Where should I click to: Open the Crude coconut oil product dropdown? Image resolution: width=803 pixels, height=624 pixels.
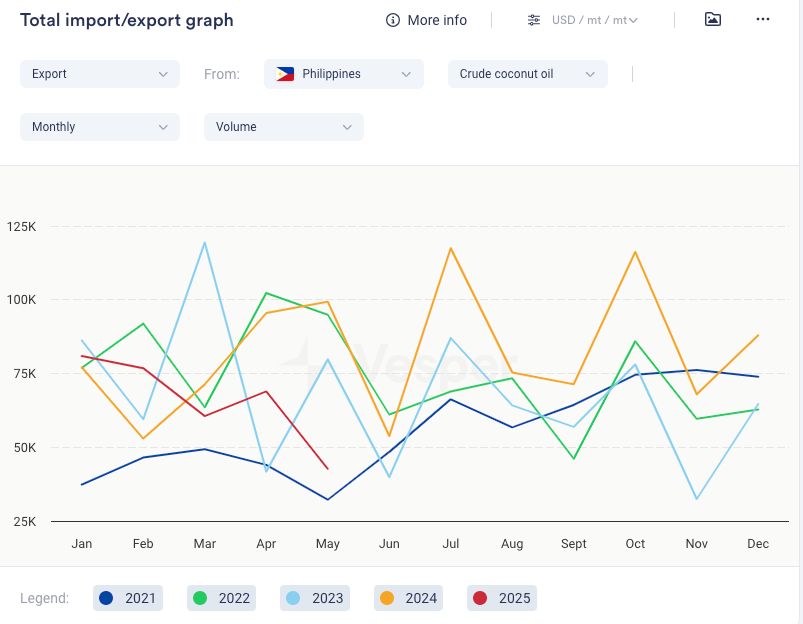click(527, 74)
